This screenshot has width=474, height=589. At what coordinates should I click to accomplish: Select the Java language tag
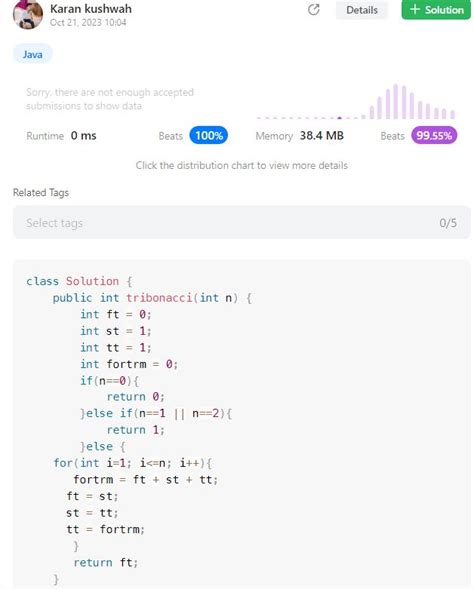tap(33, 54)
